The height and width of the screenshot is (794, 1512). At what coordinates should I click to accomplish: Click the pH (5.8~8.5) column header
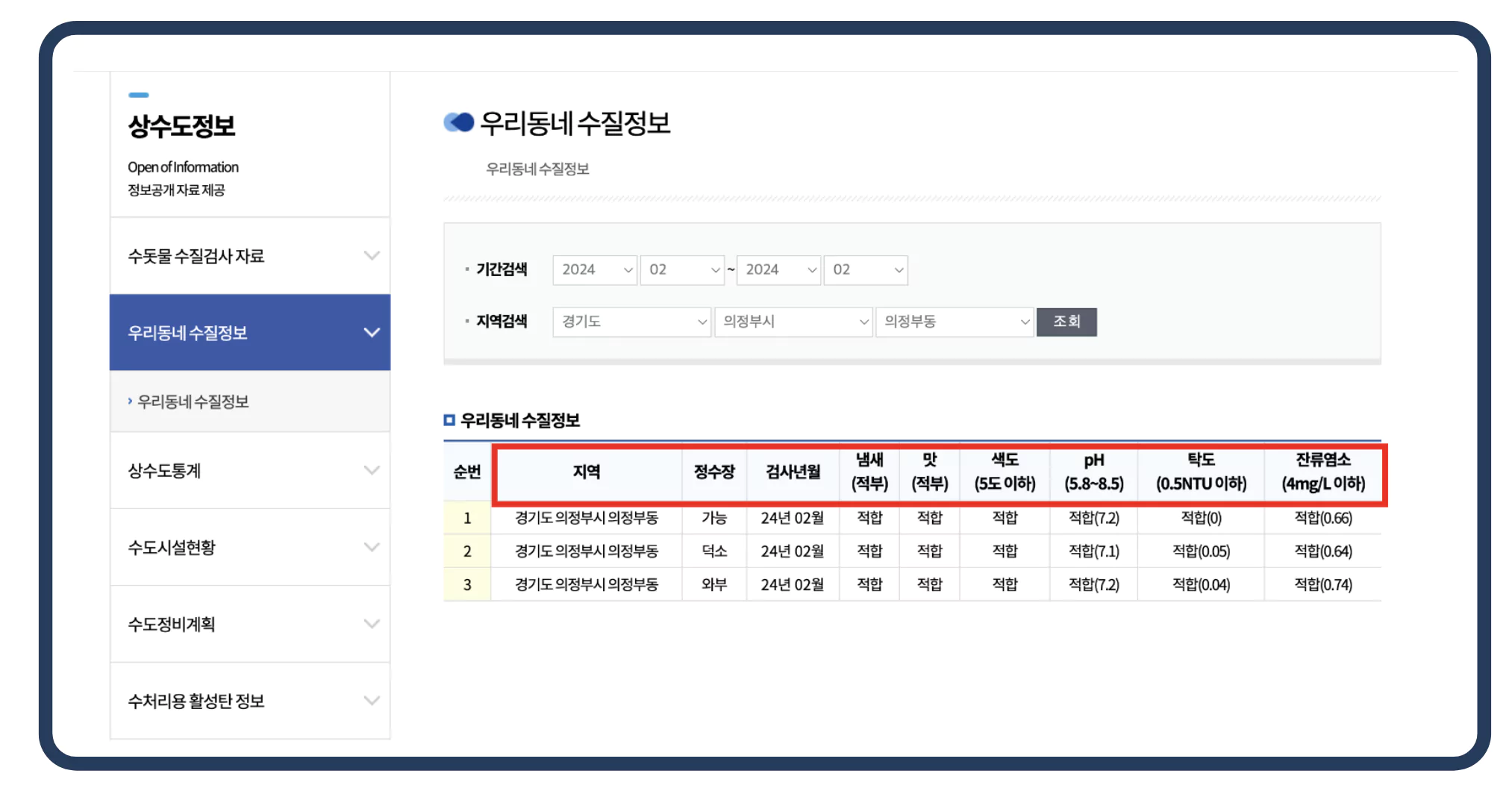[x=1094, y=472]
